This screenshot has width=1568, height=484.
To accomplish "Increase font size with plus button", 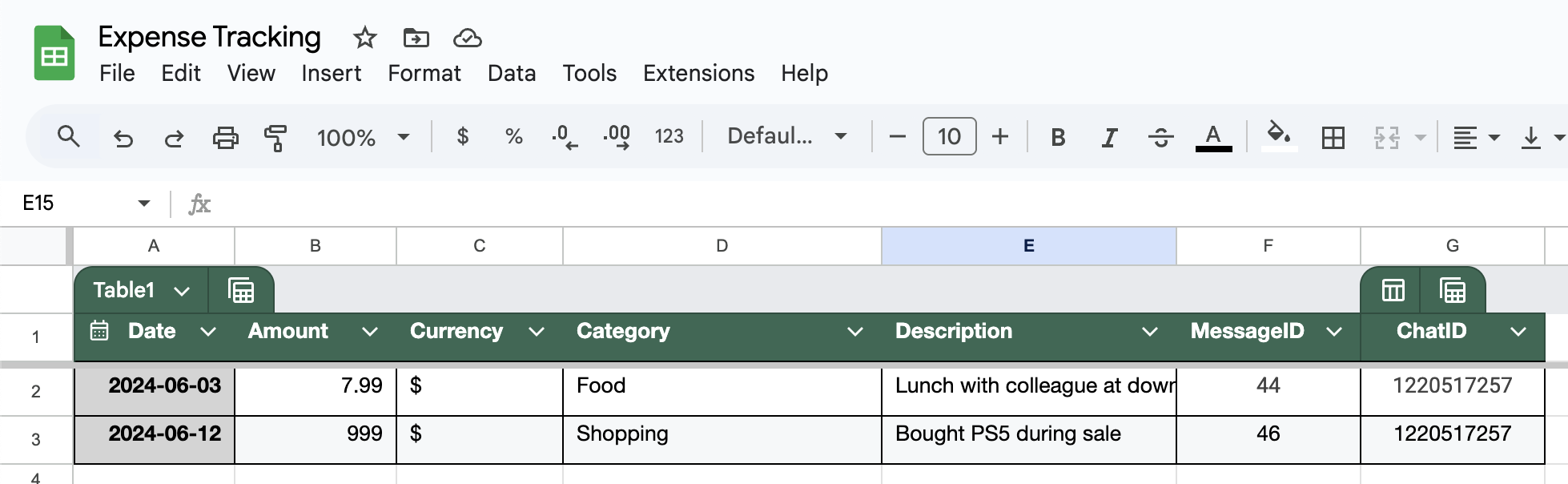I will [999, 137].
